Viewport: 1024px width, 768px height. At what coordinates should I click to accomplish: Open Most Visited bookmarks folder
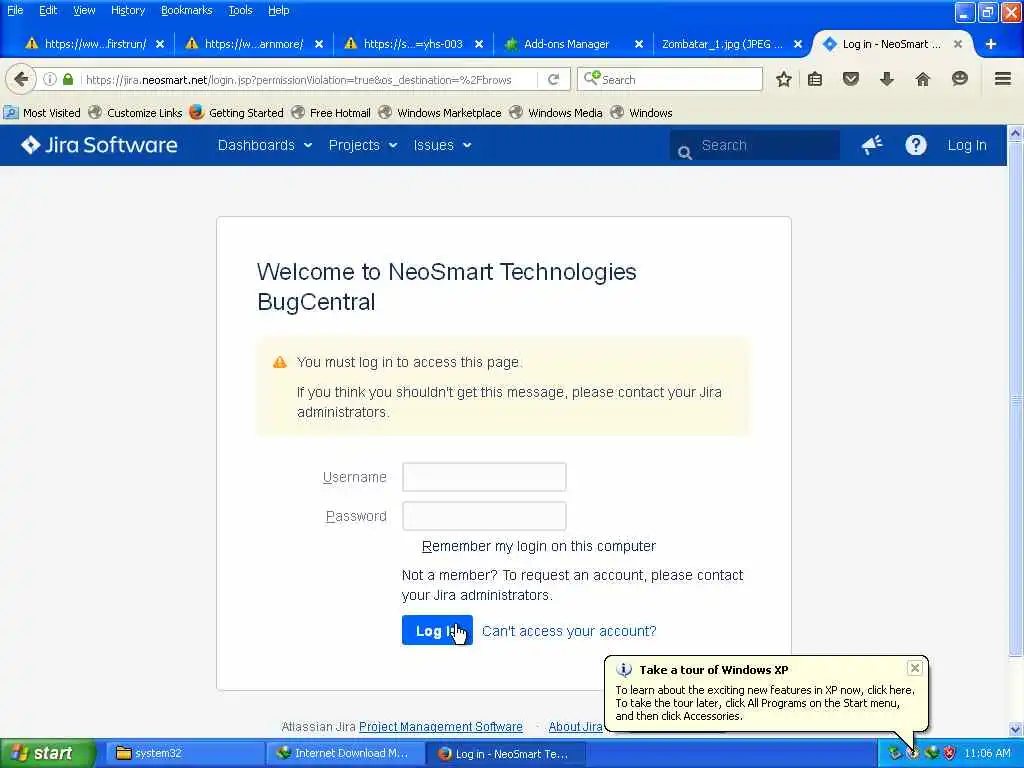click(x=42, y=112)
